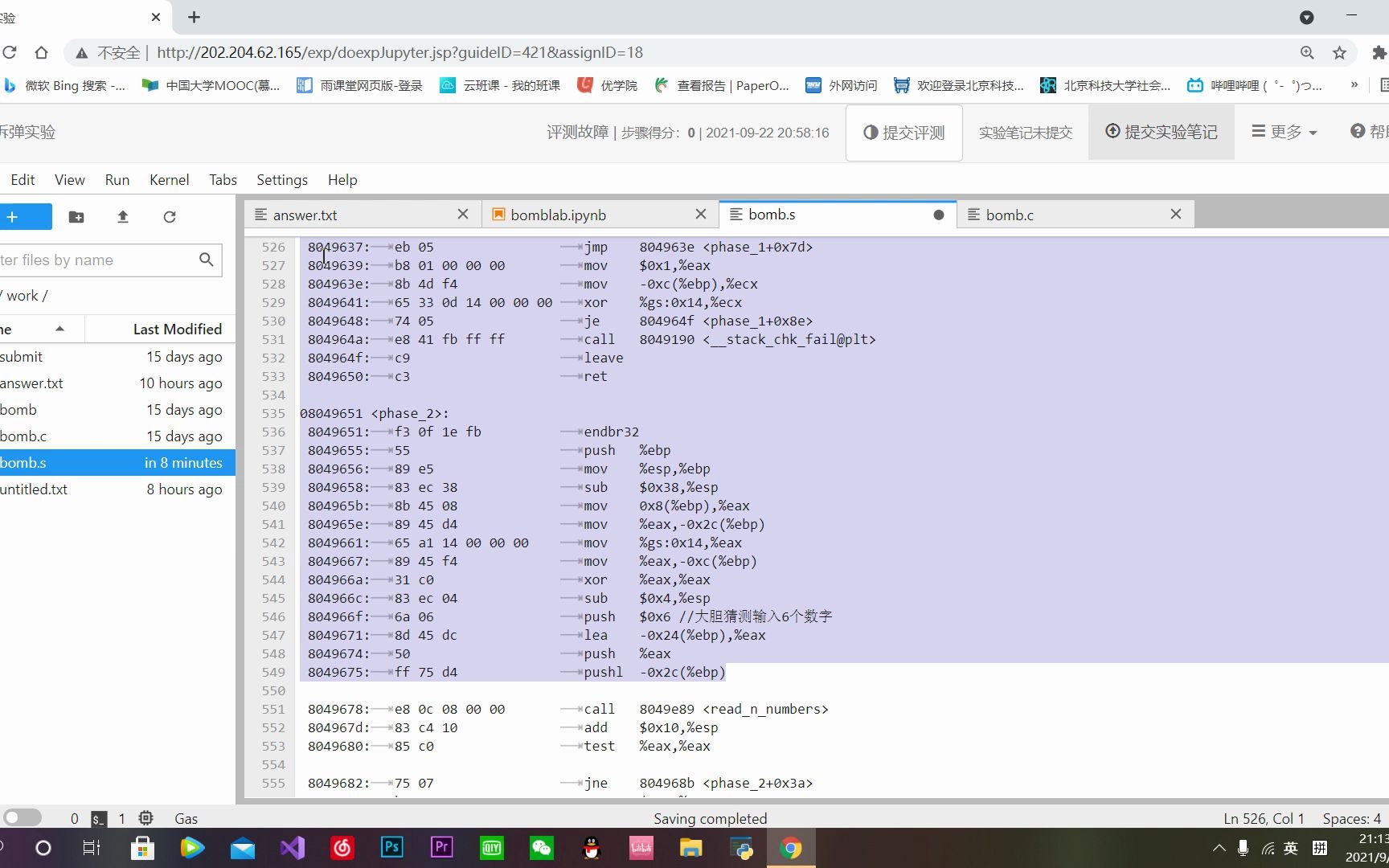This screenshot has width=1389, height=868.
Task: Open WeChat from the taskbar
Action: coord(542,848)
